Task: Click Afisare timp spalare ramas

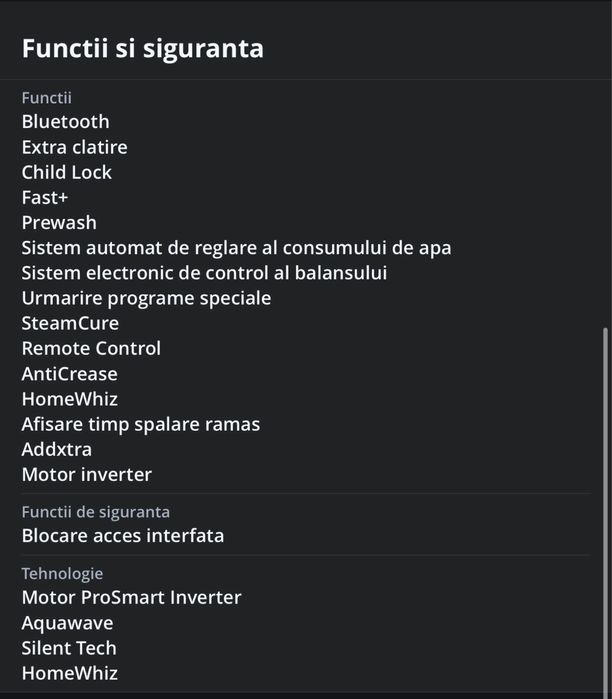Action: (140, 424)
